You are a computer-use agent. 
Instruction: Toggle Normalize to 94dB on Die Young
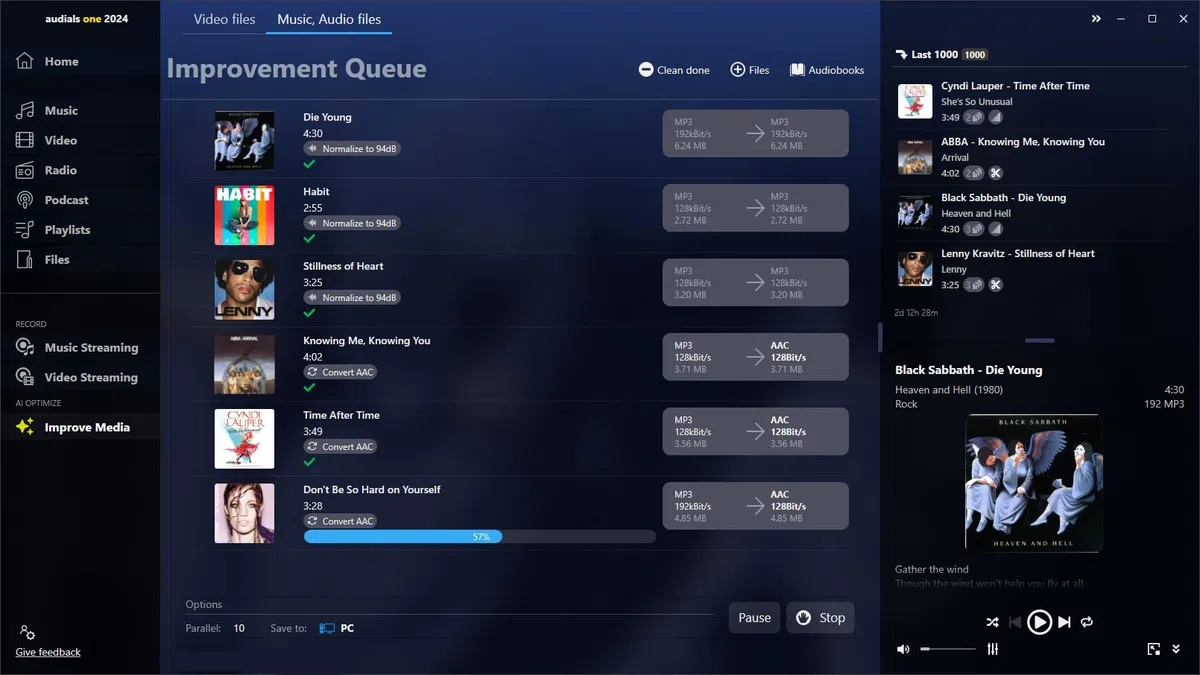click(352, 149)
